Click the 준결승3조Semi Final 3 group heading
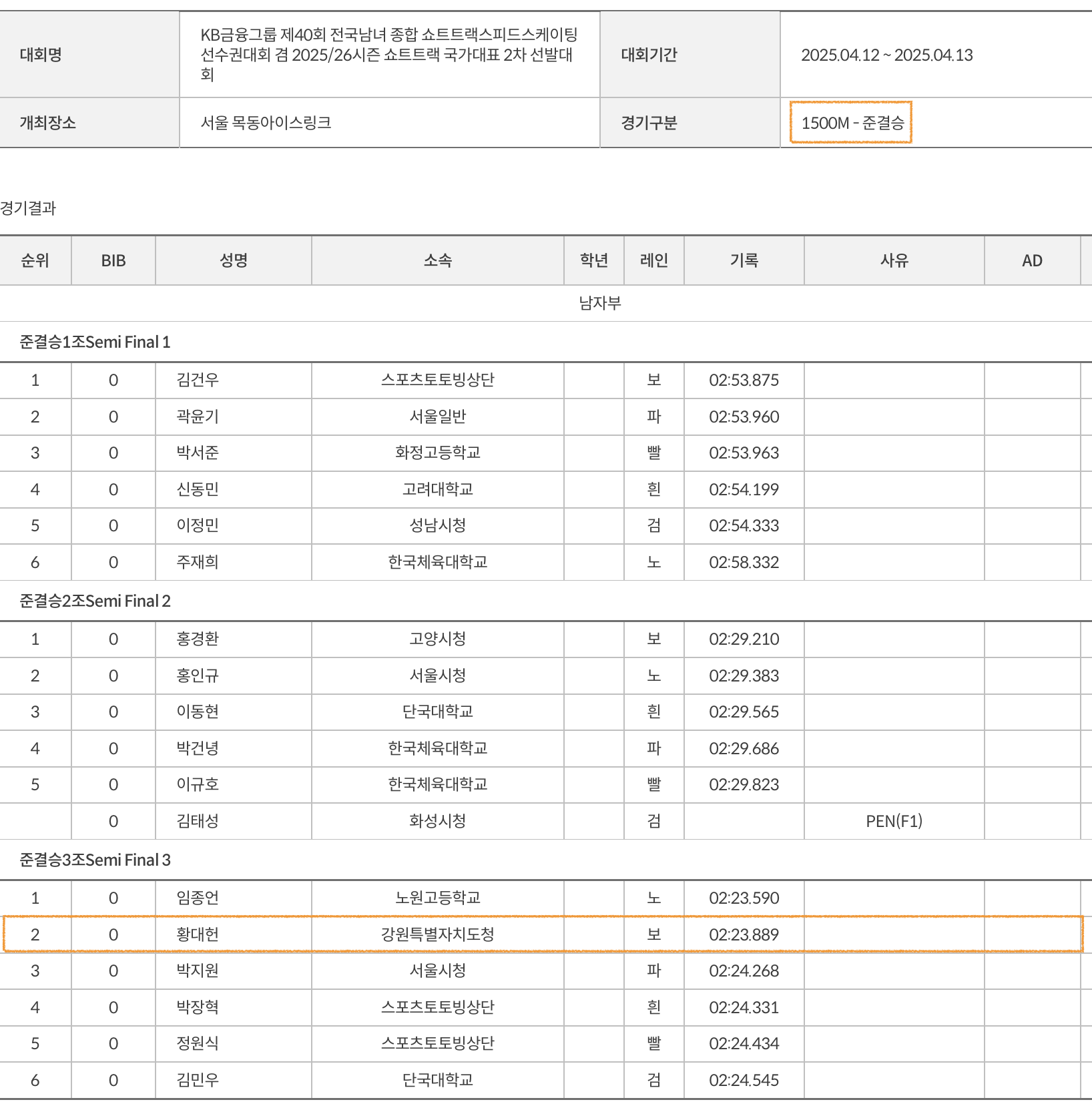This screenshot has height=1108, width=1092. point(95,860)
